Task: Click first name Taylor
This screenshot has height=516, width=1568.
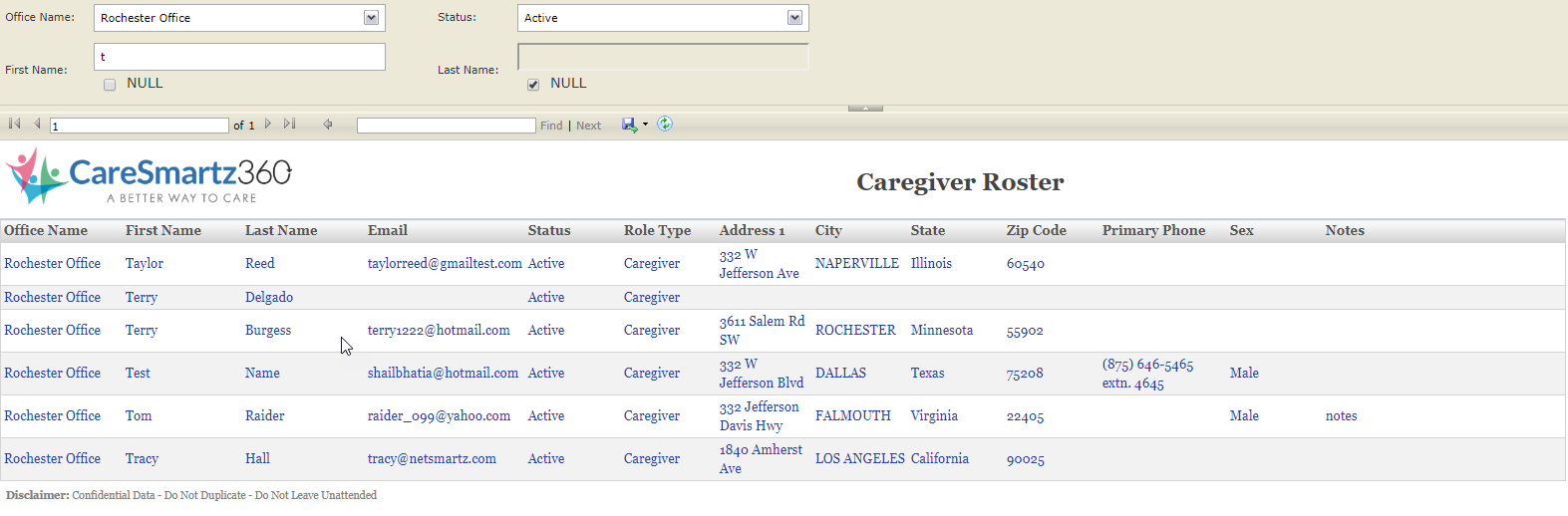Action: coord(145,263)
